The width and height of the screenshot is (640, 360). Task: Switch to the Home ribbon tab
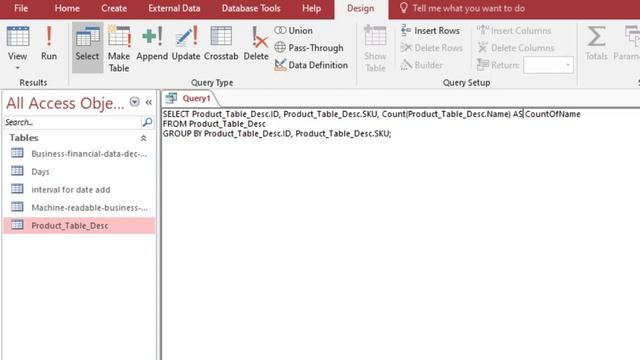67,9
